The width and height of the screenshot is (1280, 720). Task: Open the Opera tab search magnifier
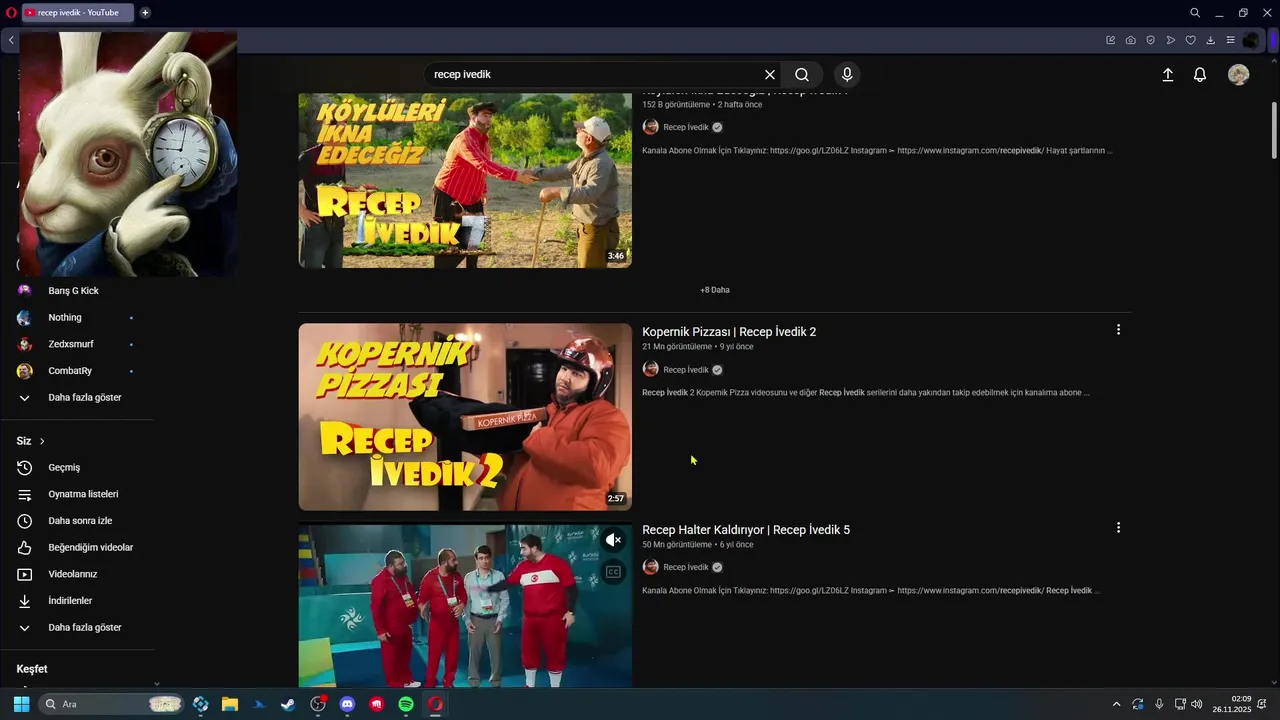1195,13
